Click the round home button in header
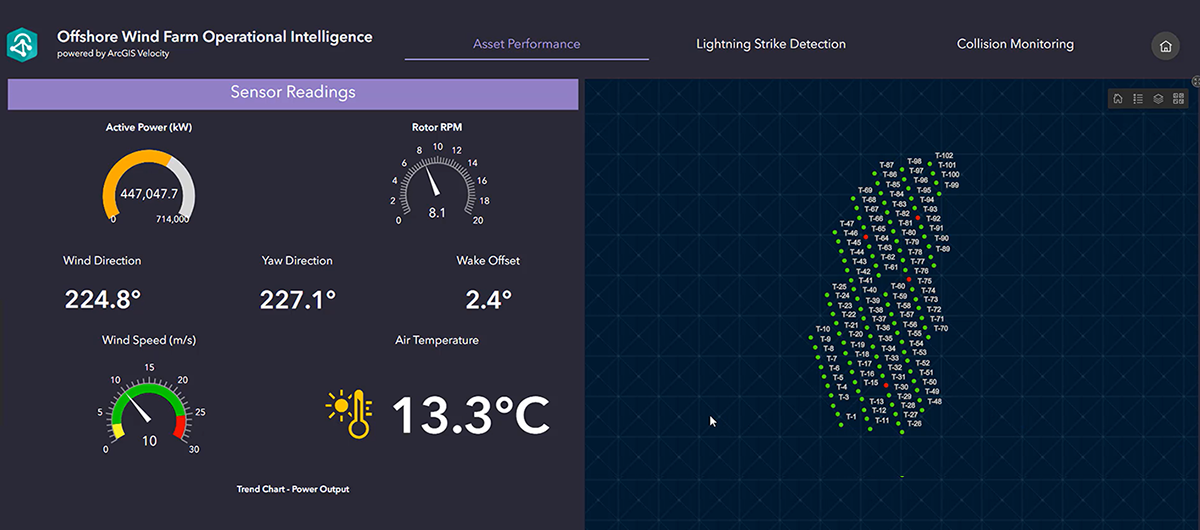The height and width of the screenshot is (530, 1200). tap(1165, 46)
